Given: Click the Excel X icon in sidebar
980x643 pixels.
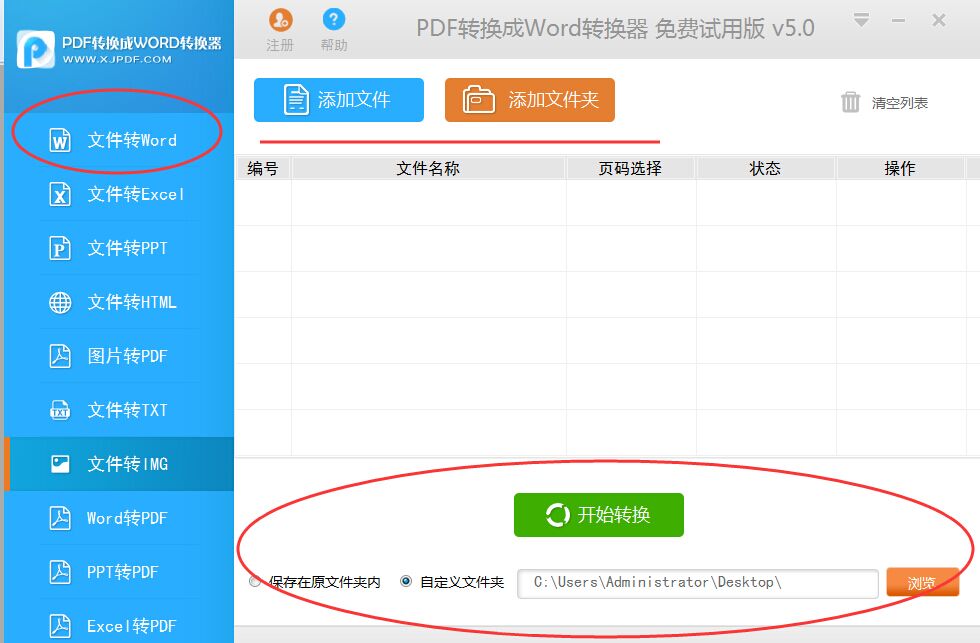Looking at the screenshot, I should pyautogui.click(x=60, y=194).
